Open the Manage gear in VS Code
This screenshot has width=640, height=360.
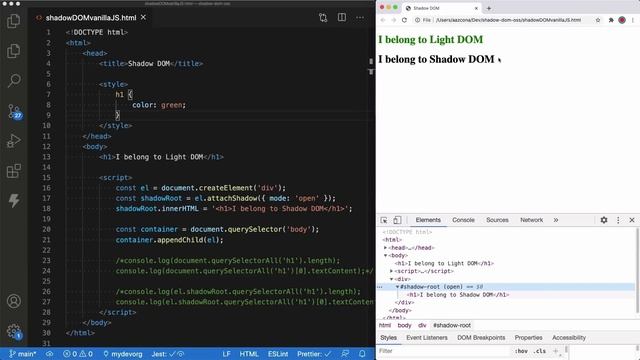(x=14, y=331)
